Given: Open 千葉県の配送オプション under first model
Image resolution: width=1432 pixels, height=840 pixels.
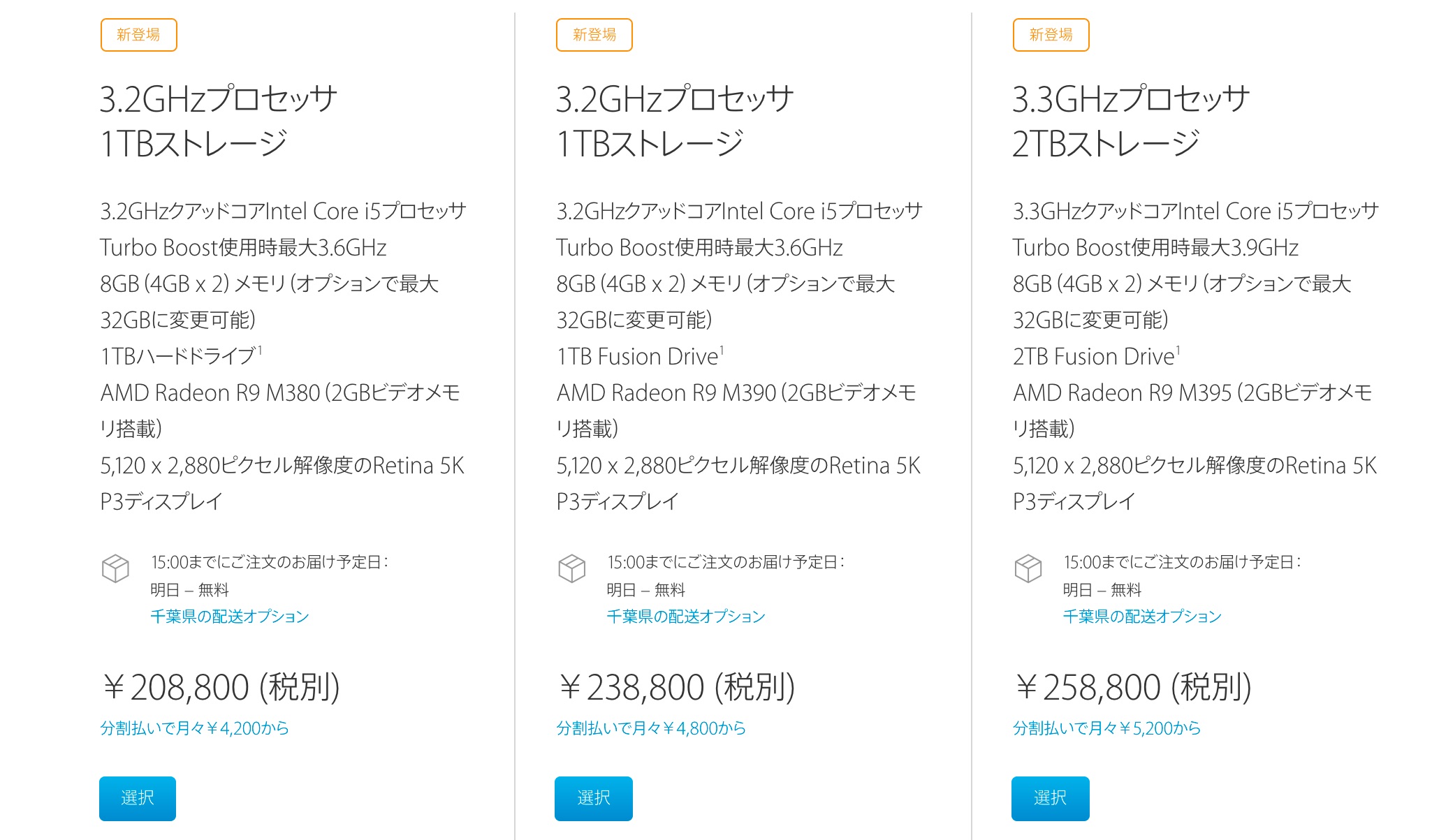Looking at the screenshot, I should [x=229, y=617].
